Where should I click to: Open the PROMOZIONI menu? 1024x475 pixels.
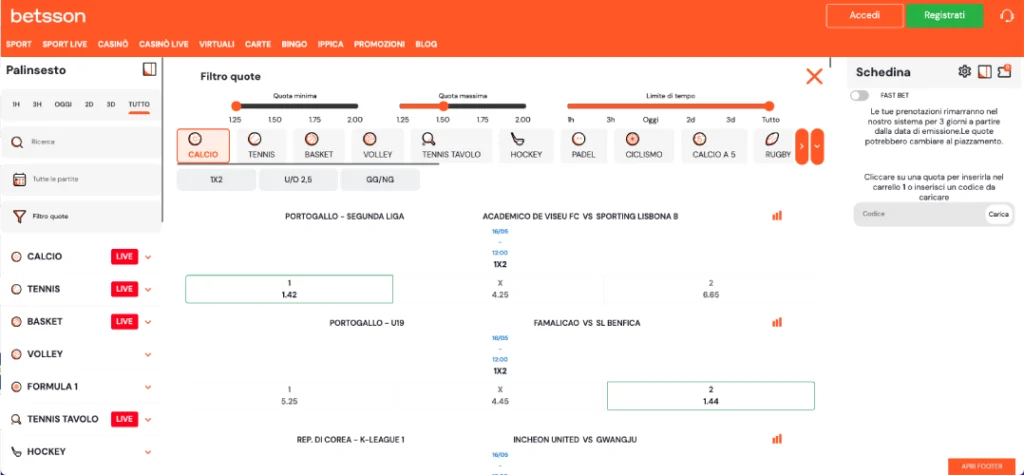pyautogui.click(x=379, y=44)
